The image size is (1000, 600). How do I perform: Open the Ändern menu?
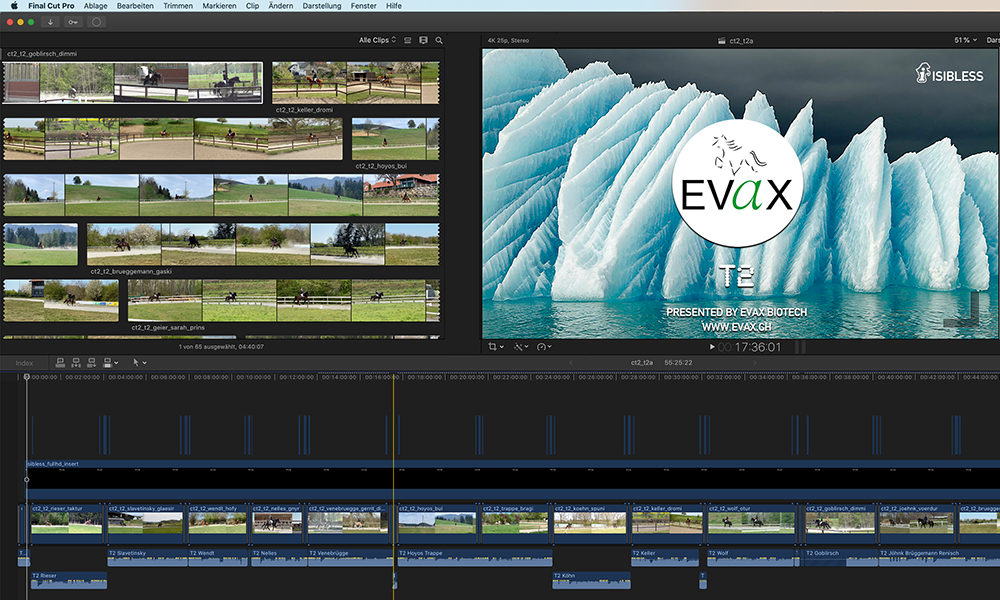[x=281, y=6]
